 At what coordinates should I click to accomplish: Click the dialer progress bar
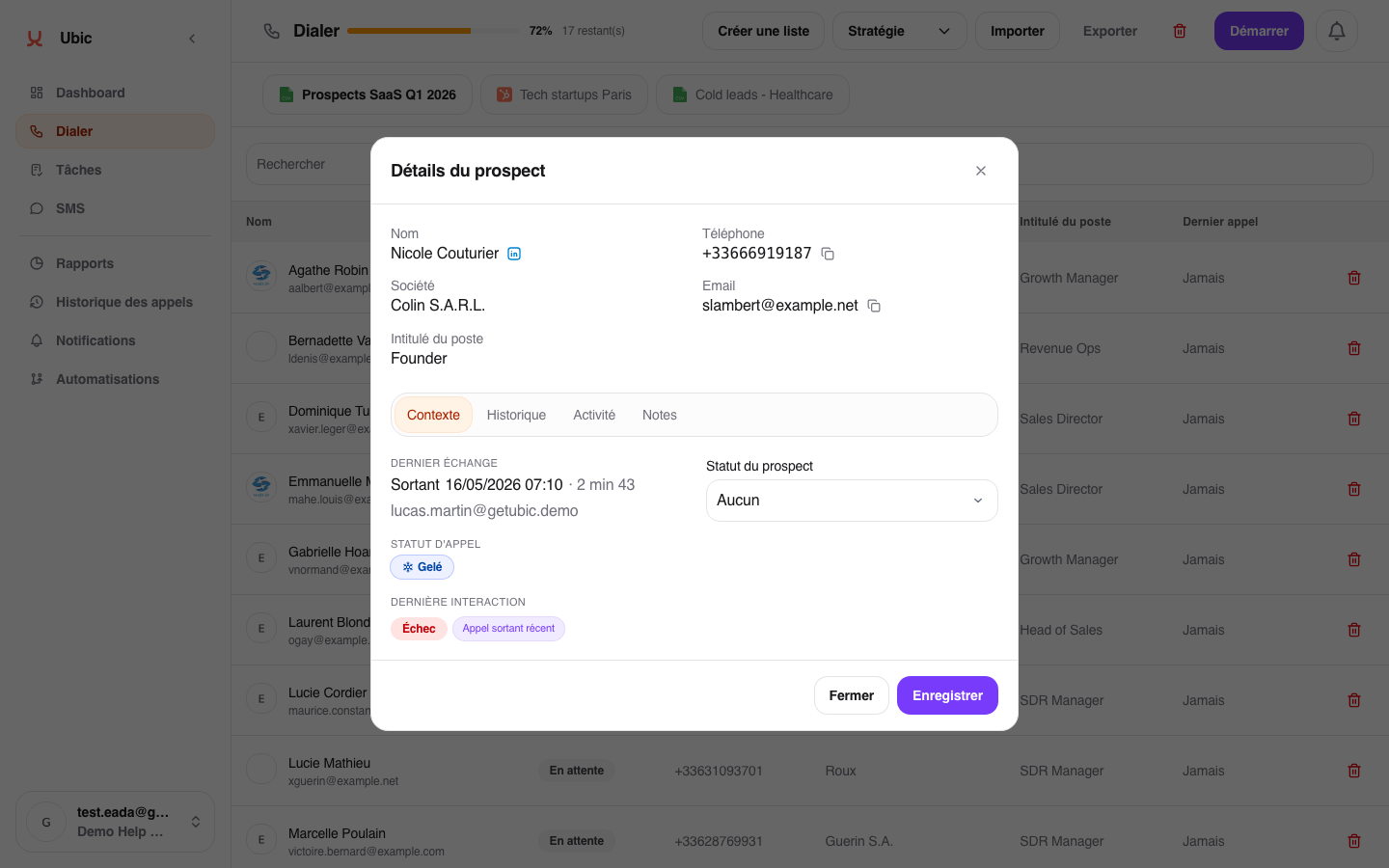click(x=433, y=31)
